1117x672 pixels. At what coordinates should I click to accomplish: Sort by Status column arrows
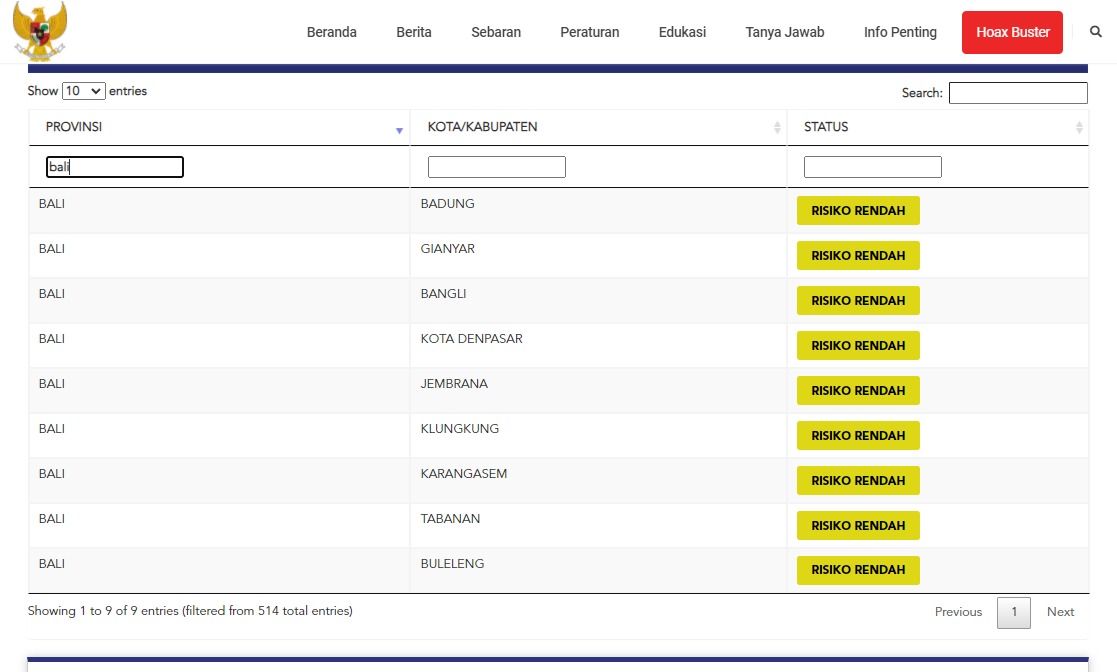click(x=1079, y=128)
